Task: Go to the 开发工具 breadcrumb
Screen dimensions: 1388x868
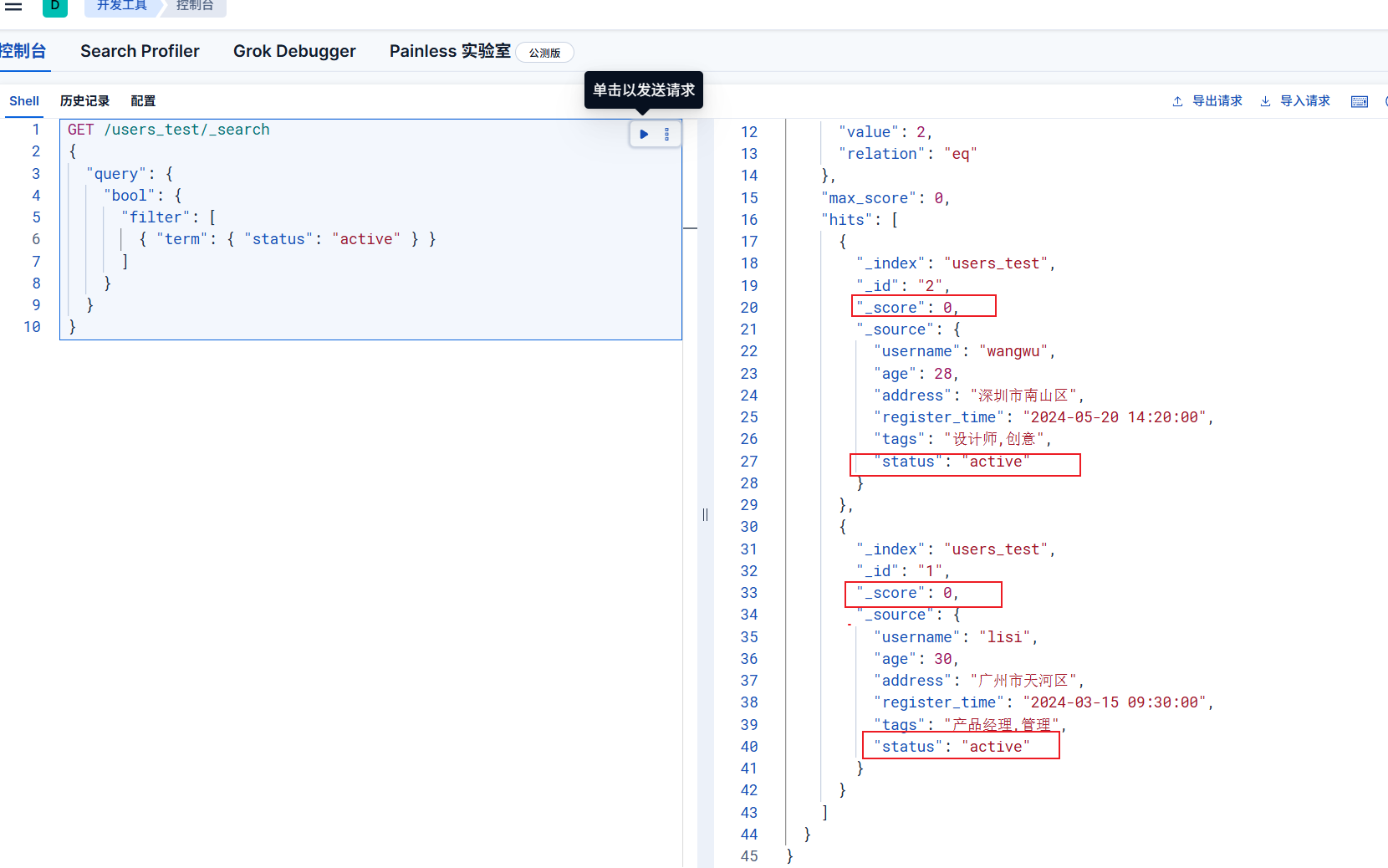Action: click(122, 7)
